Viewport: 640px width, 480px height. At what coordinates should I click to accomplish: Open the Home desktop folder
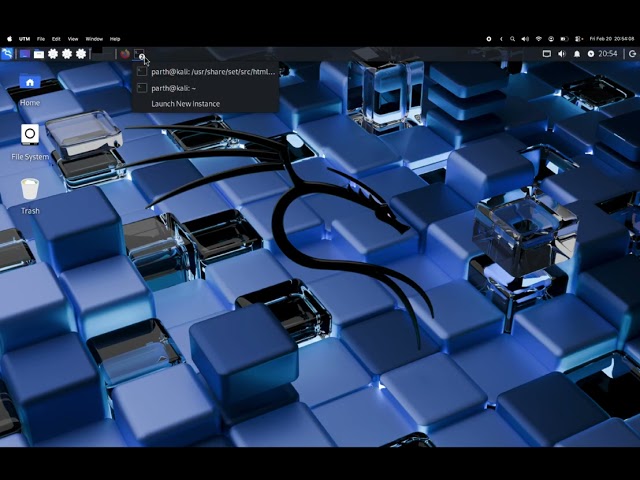(x=30, y=91)
